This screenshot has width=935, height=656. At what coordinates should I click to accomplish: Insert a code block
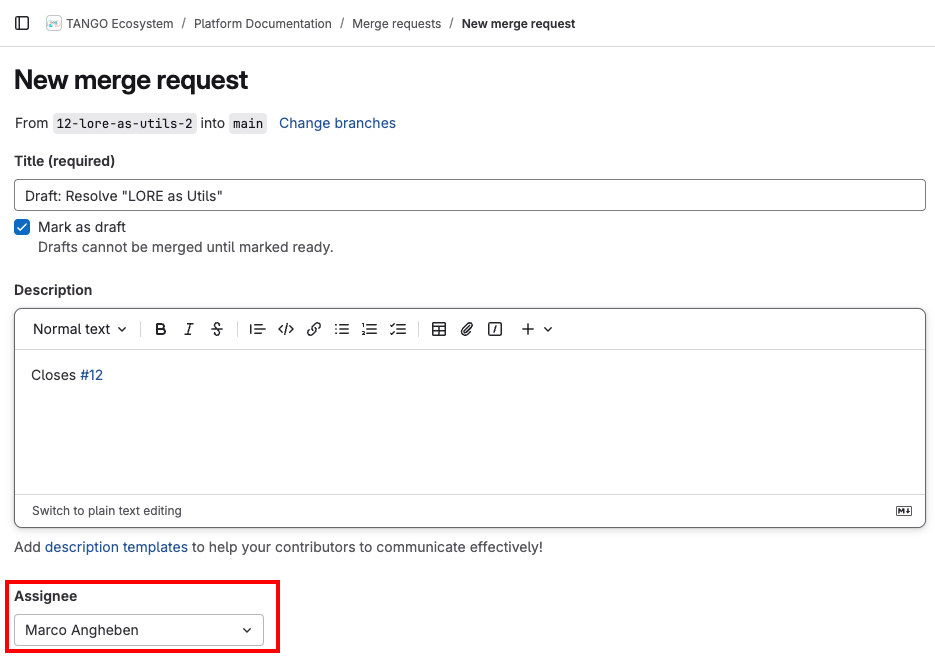285,328
